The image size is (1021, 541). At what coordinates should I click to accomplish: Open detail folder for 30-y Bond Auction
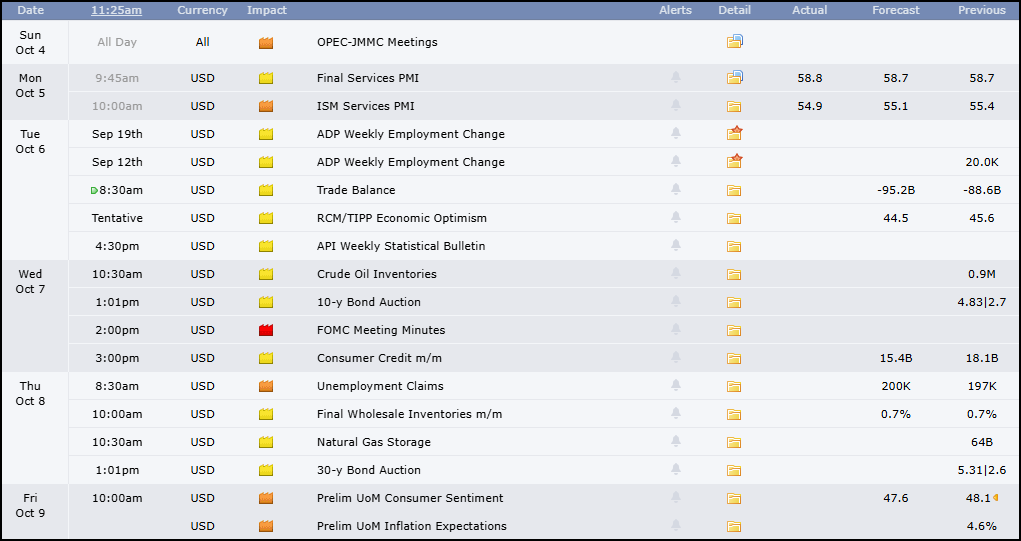click(734, 470)
